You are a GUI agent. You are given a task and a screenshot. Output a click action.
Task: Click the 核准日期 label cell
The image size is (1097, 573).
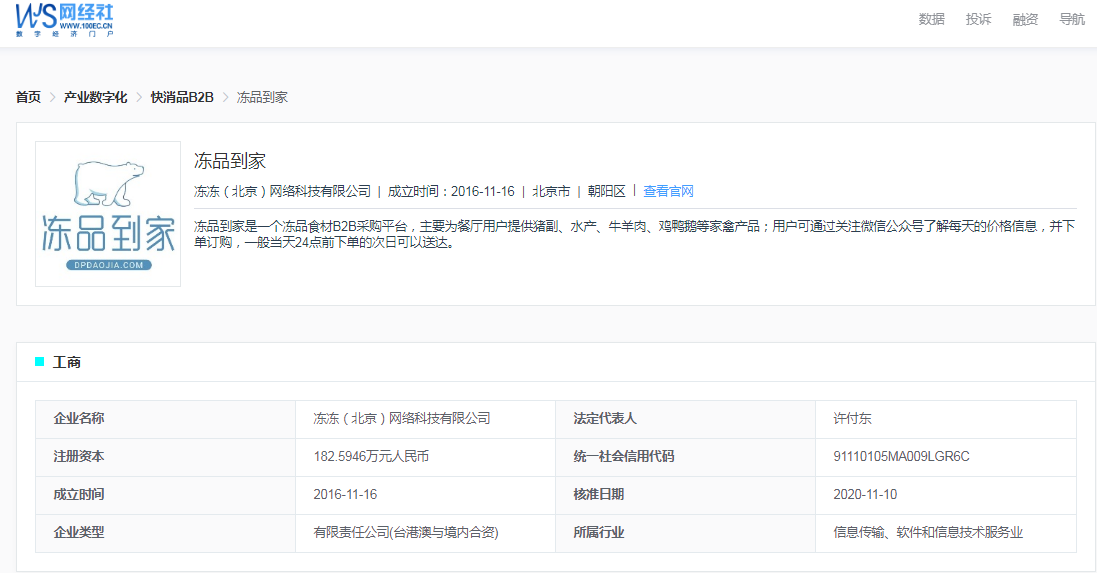tap(686, 495)
